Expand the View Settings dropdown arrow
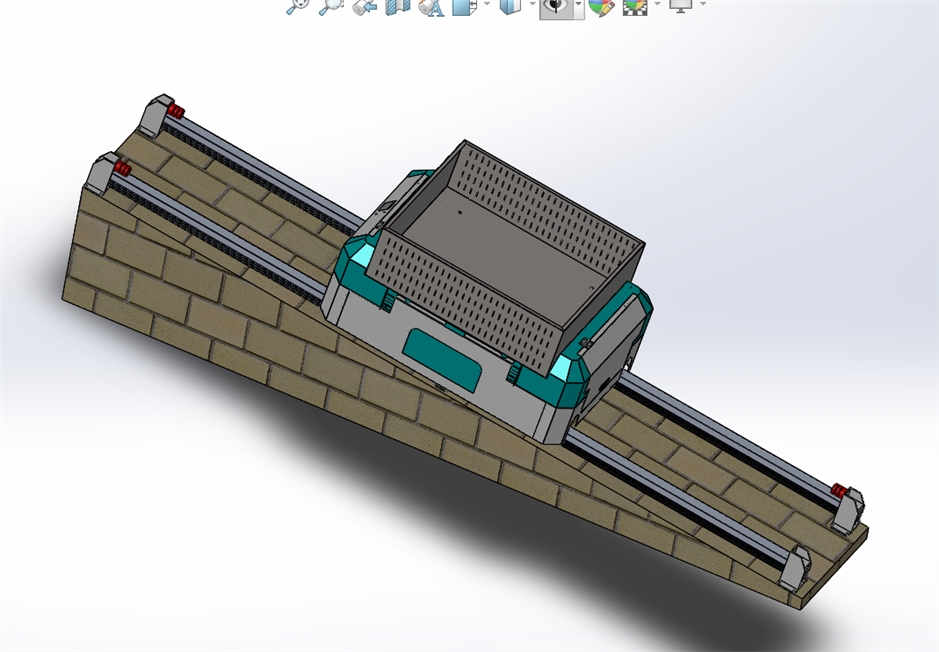 (702, 4)
